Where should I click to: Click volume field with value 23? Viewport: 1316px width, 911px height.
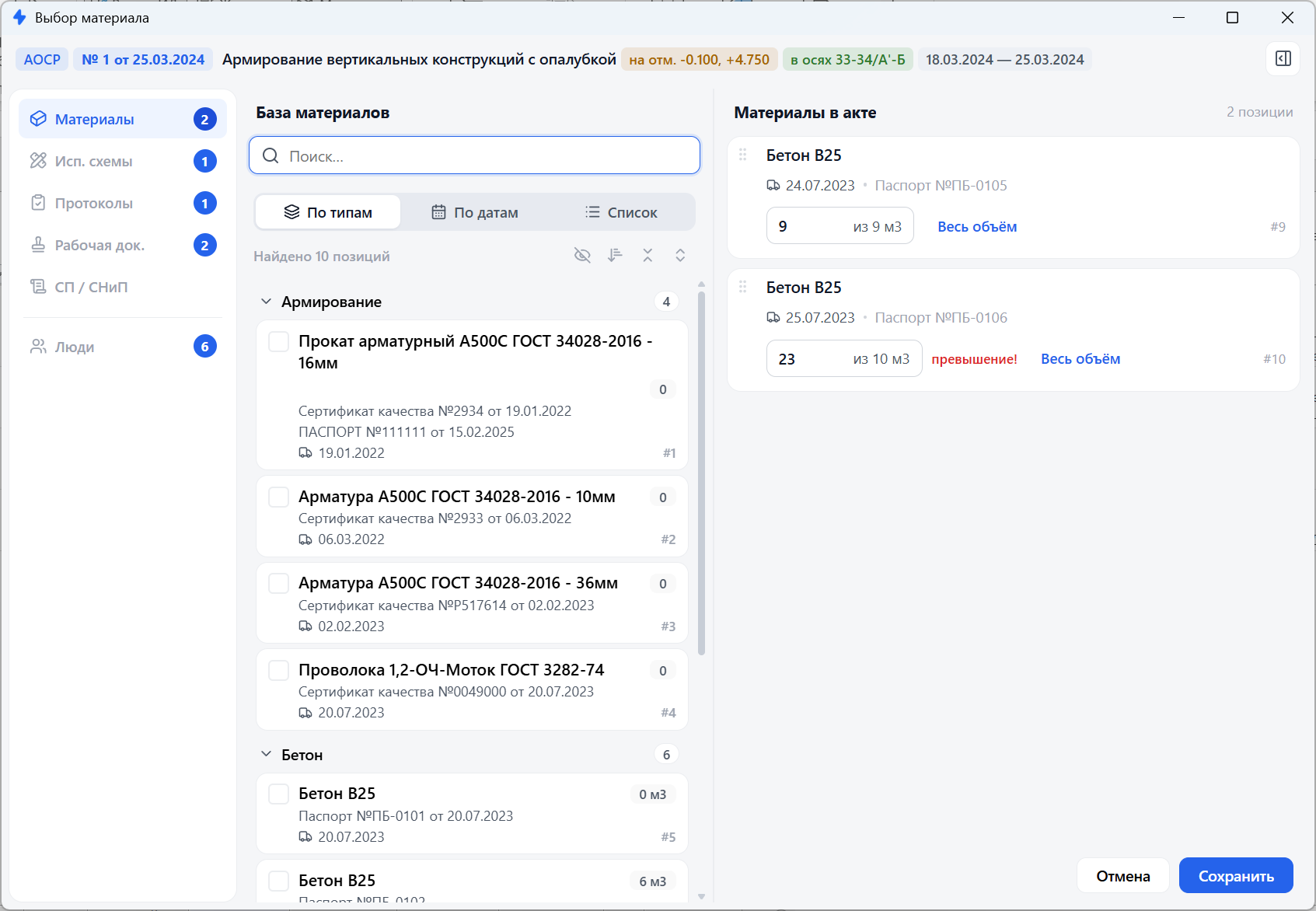[x=844, y=358]
